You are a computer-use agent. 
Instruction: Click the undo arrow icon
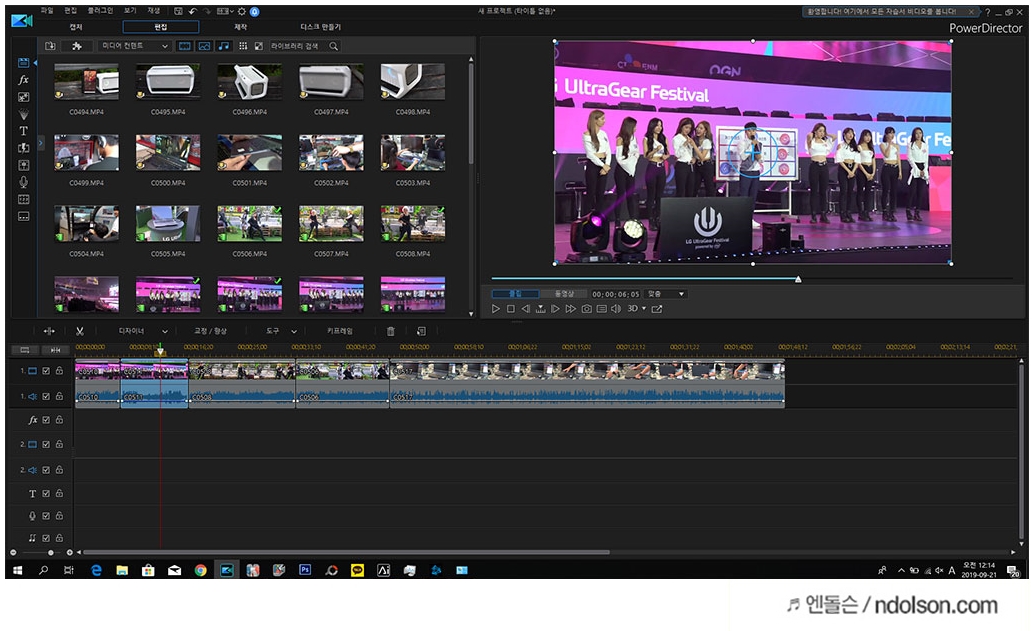tap(193, 11)
